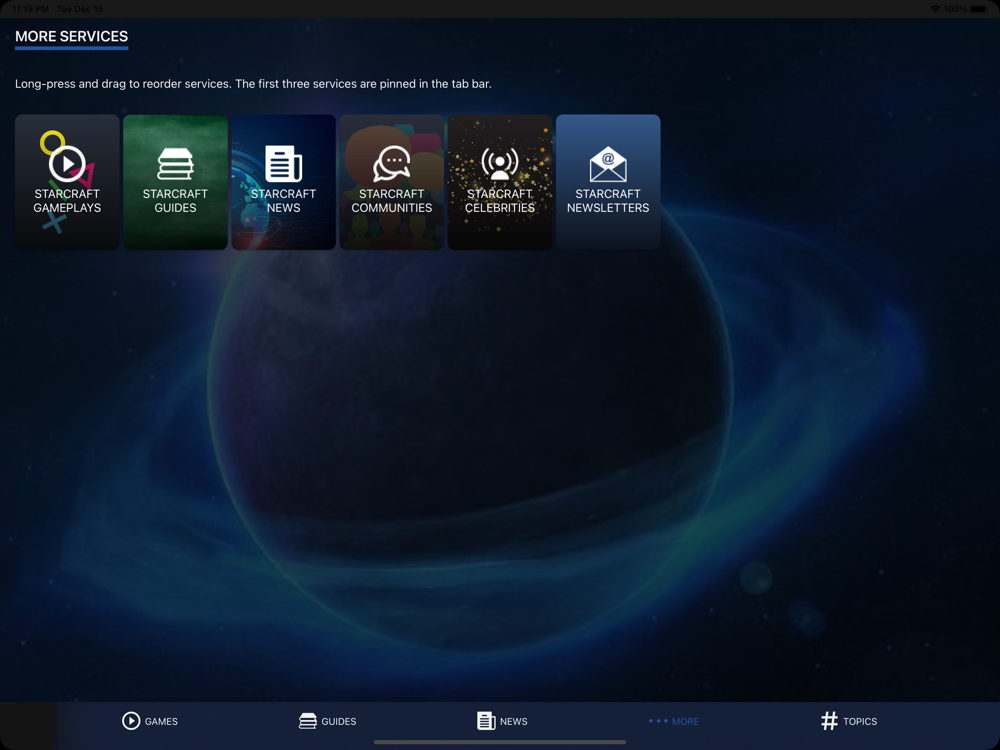
Task: Click the MORE SERVICES heading
Action: pyautogui.click(x=71, y=36)
